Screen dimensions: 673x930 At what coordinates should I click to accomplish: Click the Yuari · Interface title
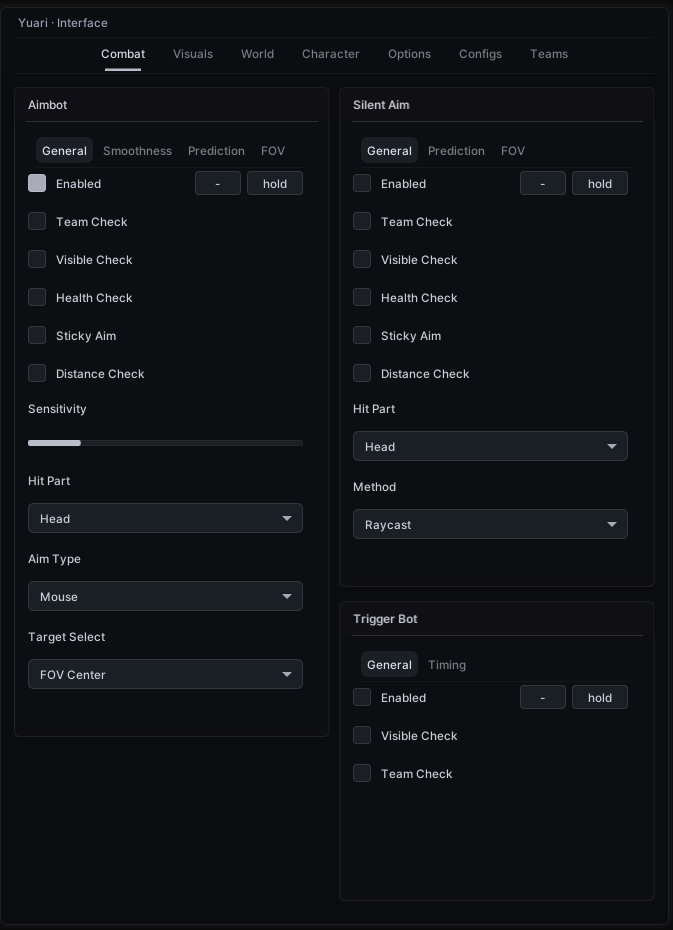pyautogui.click(x=63, y=23)
